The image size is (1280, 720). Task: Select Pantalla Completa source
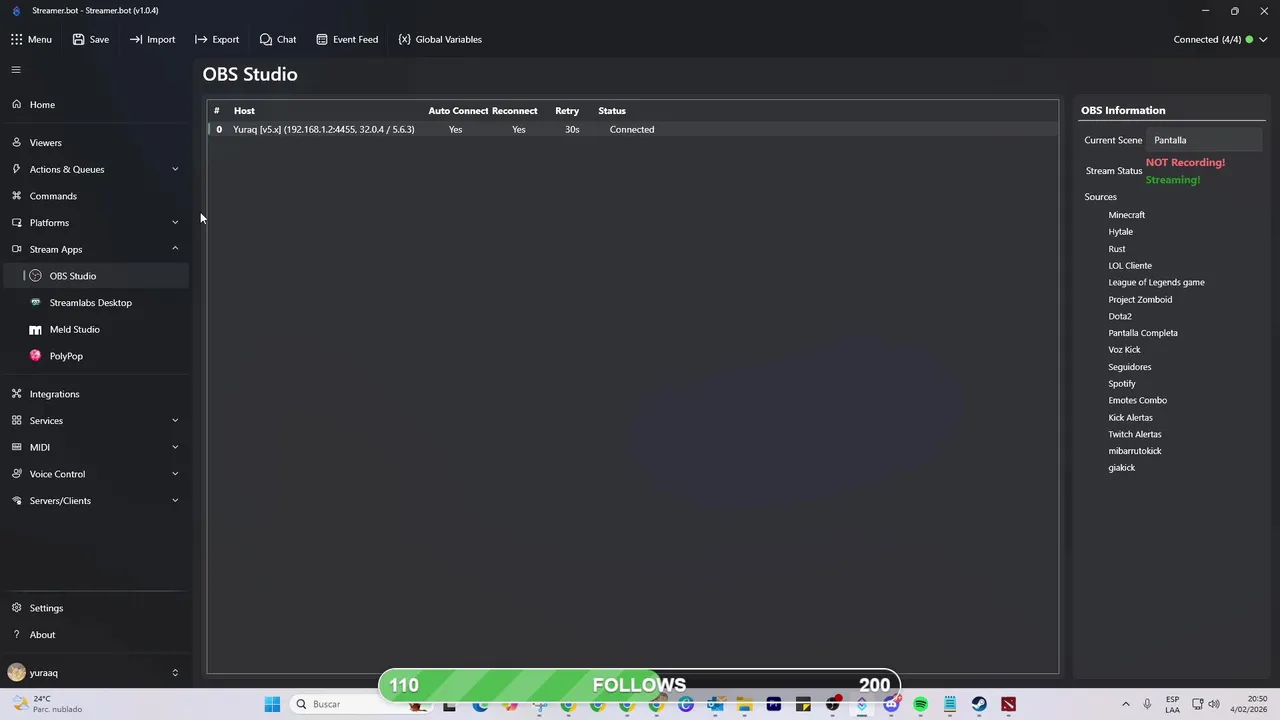(1143, 333)
